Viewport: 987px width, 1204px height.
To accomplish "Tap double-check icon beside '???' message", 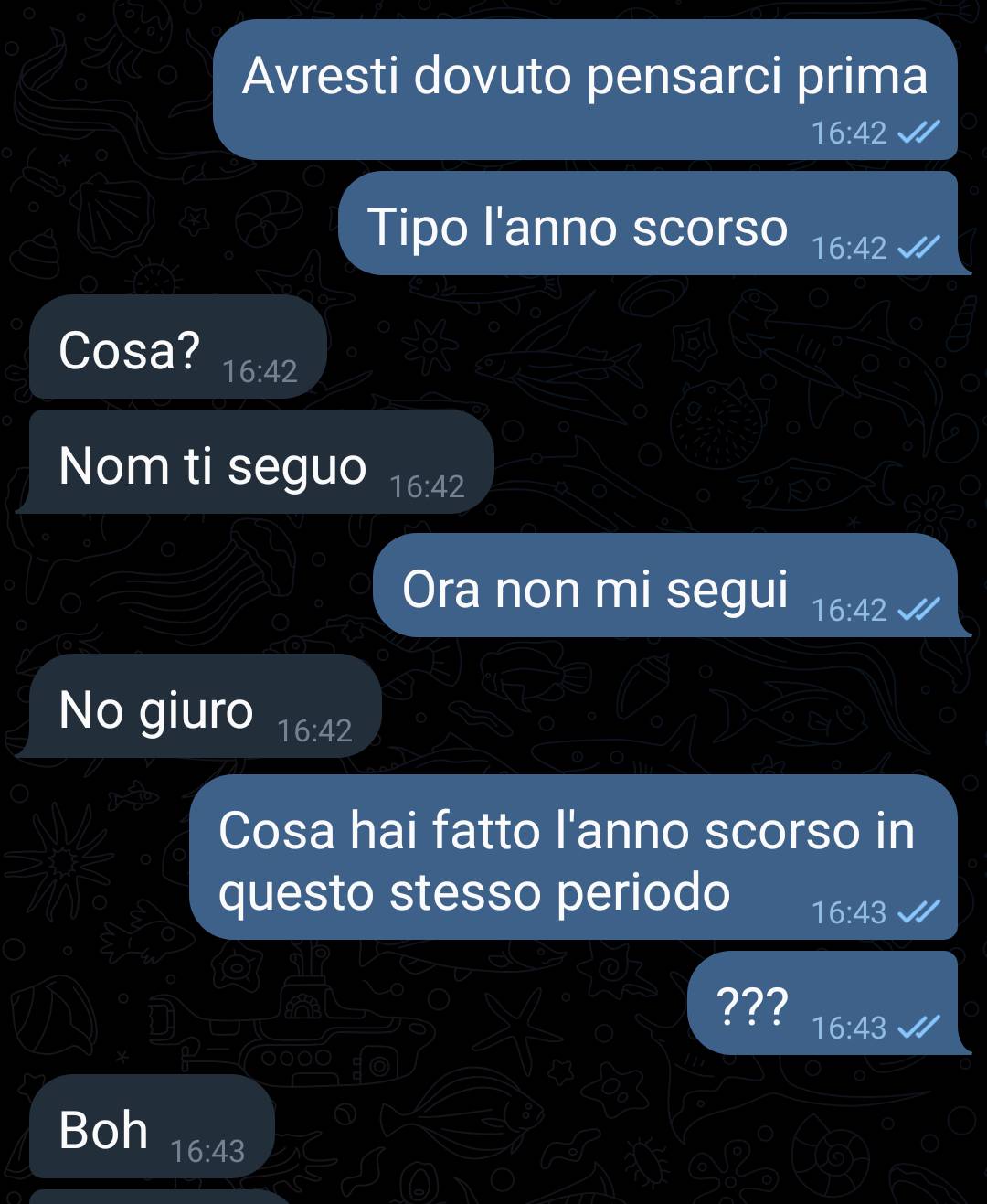I will coord(918,1028).
